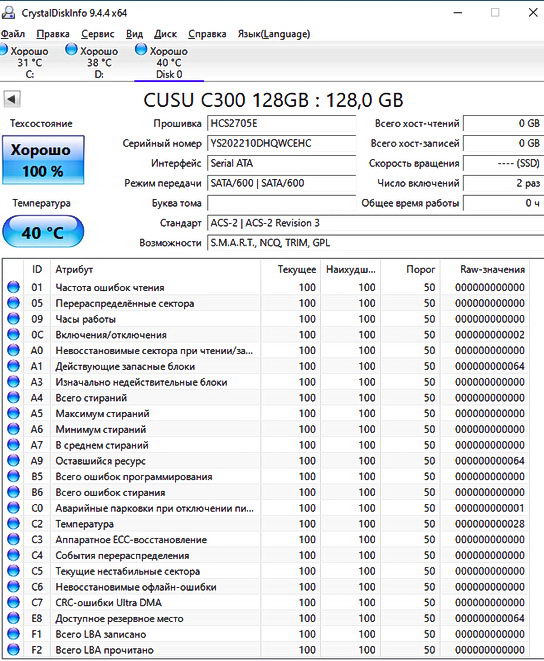Click the Атрибут column header
Viewport: 544px width, 661px height.
tap(156, 269)
